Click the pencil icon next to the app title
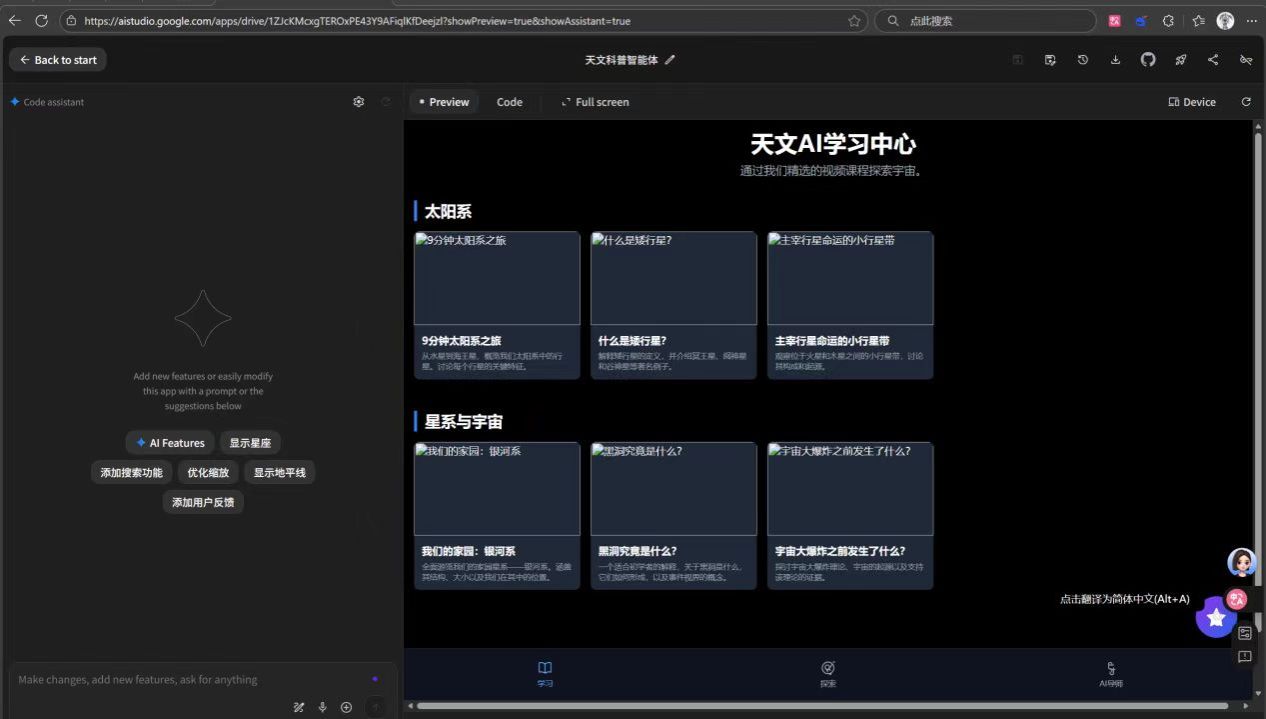1266x719 pixels. pos(670,60)
